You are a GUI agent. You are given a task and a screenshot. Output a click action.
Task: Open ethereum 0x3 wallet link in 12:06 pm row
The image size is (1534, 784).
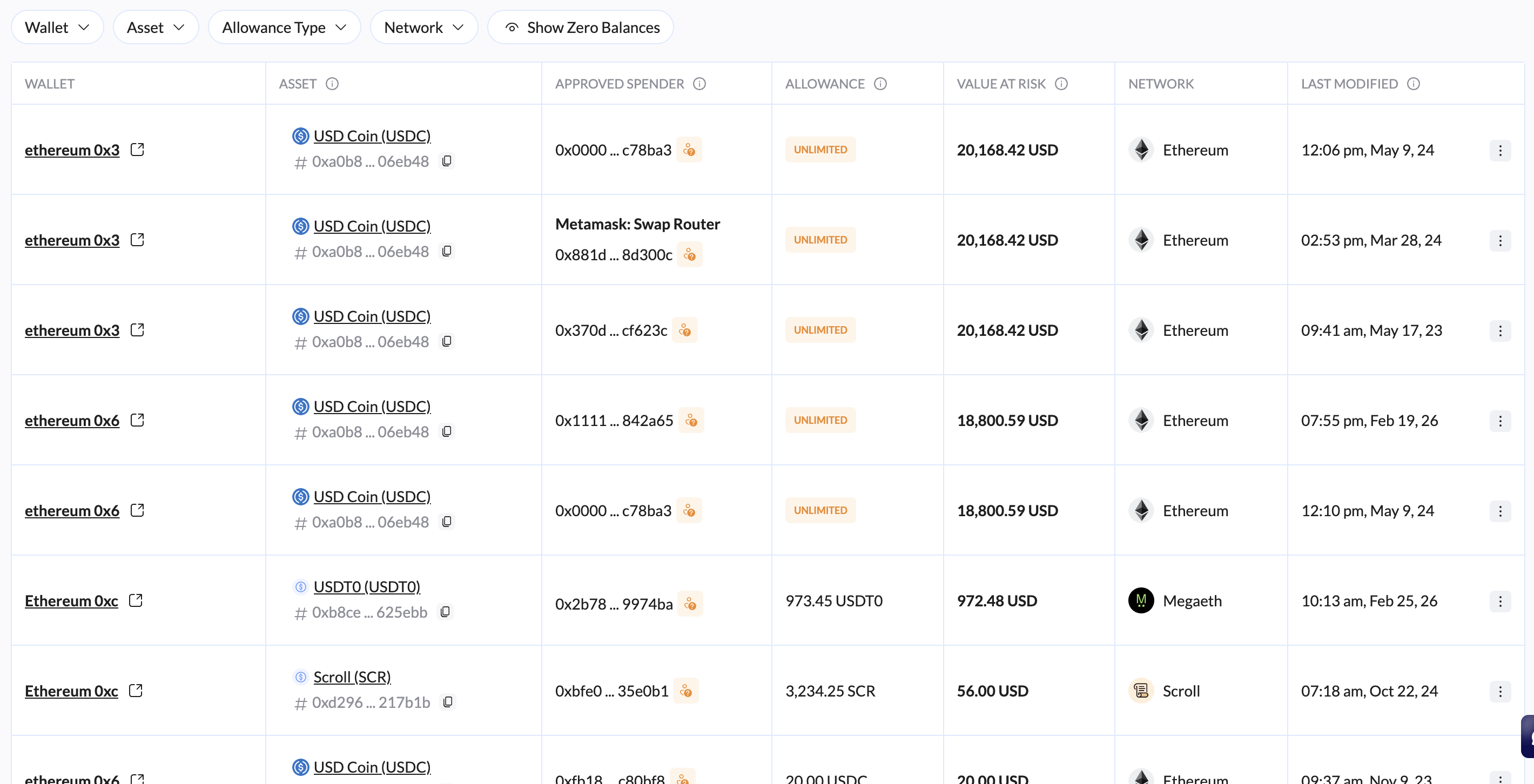click(x=72, y=150)
